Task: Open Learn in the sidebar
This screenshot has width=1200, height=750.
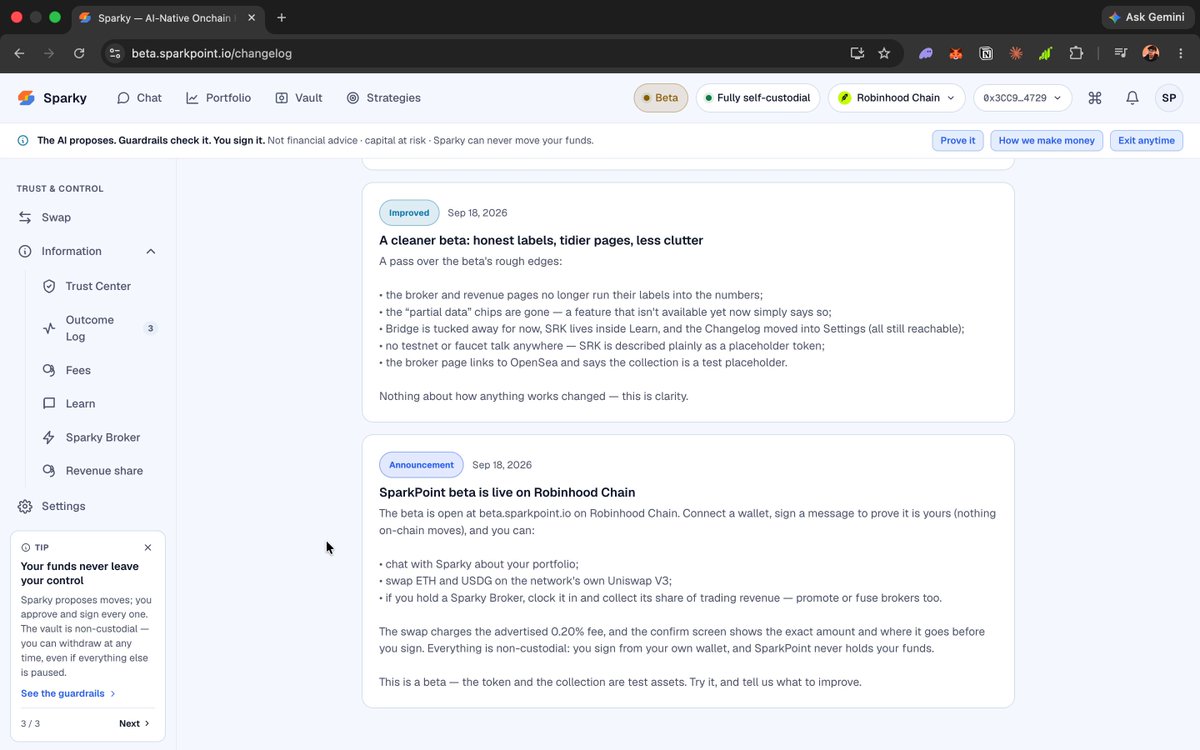Action: (98, 404)
